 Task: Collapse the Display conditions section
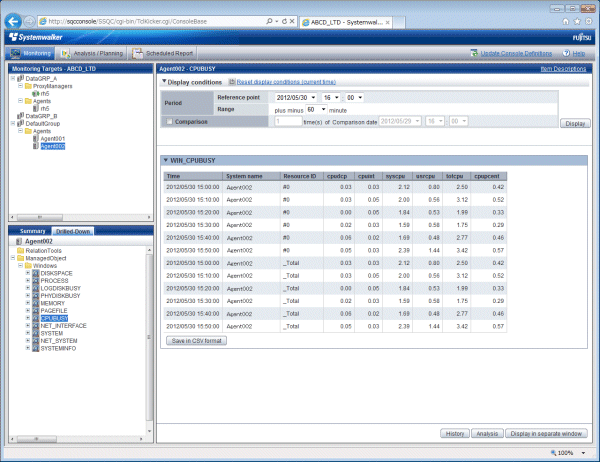coord(164,82)
